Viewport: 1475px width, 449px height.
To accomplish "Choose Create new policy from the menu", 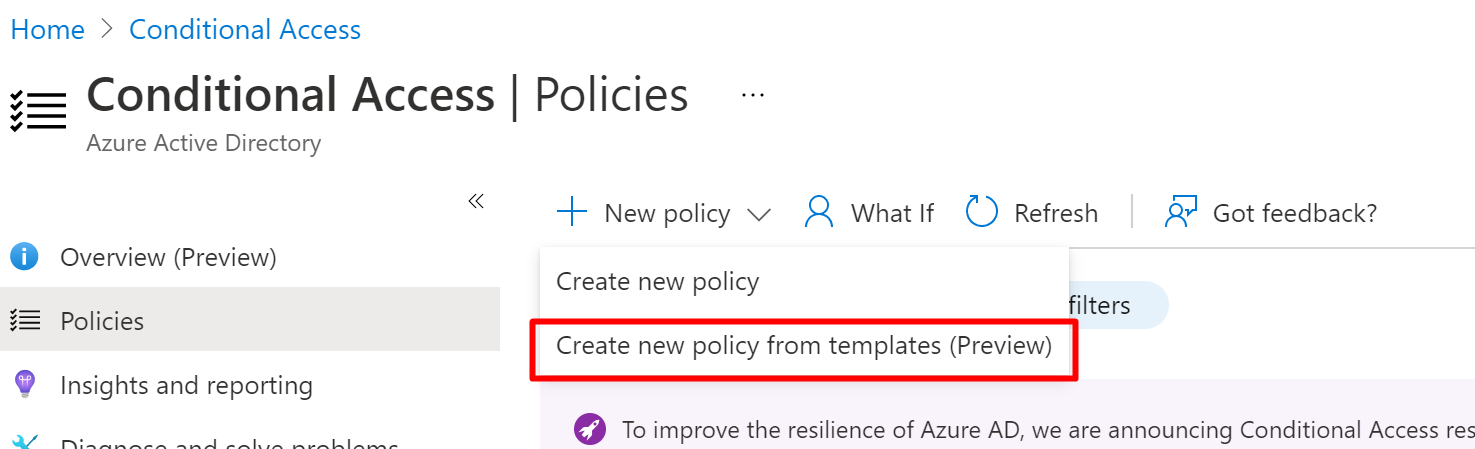I will pos(657,282).
